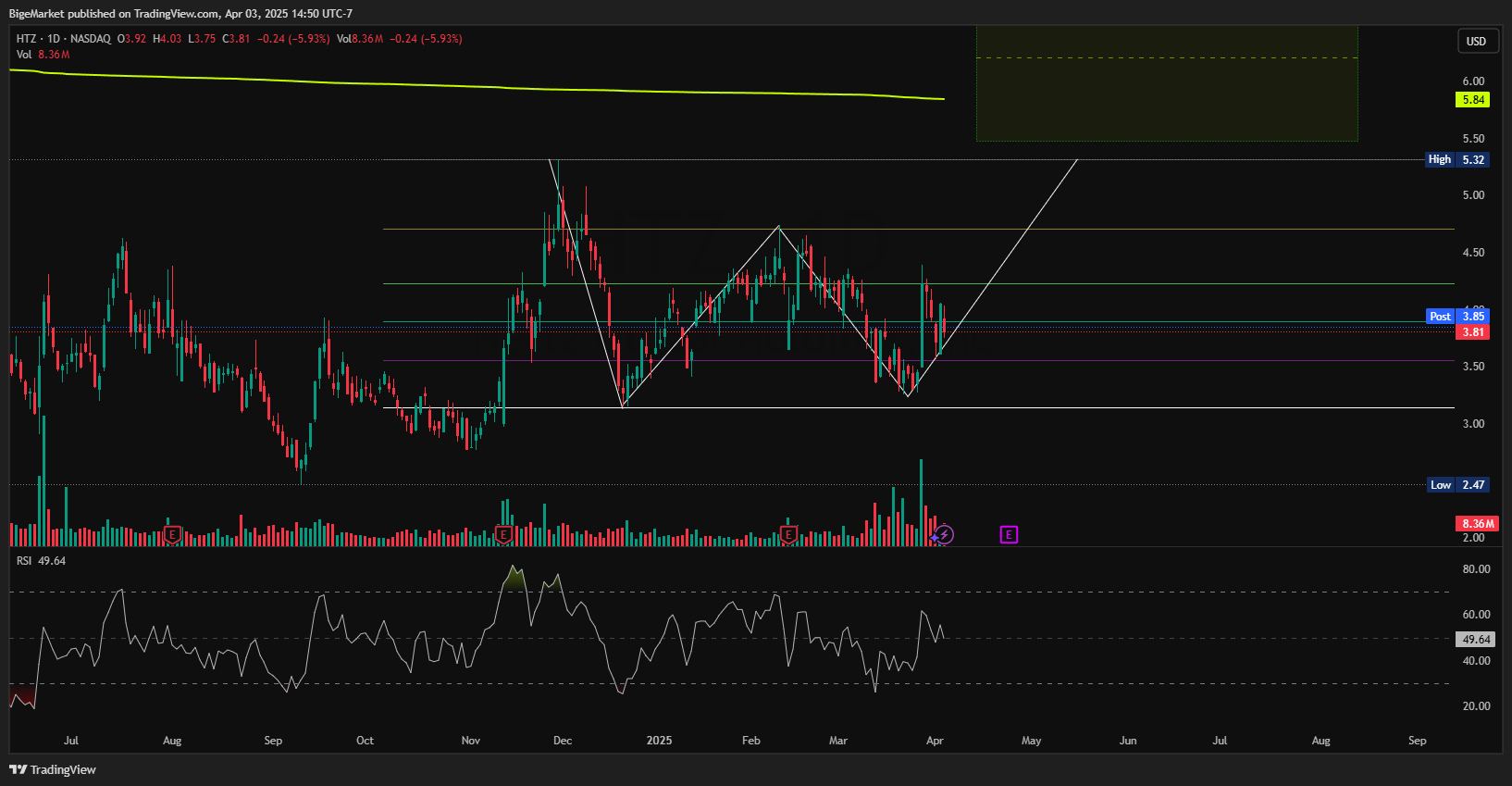
Task: Click the 20.00 RSI scale value
Action: pos(1476,706)
